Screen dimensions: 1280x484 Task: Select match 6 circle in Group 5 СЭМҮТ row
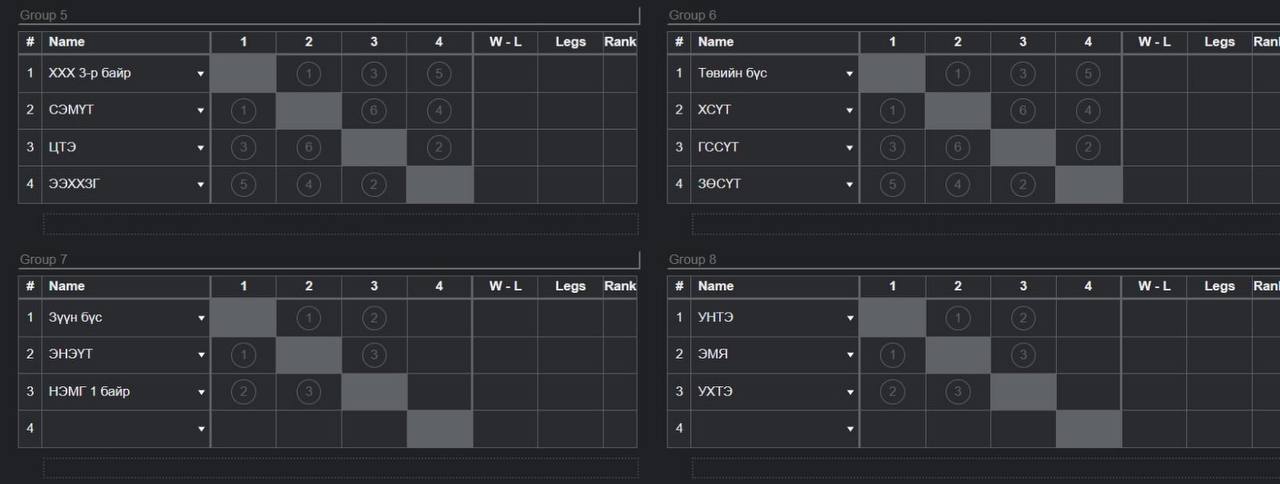pyautogui.click(x=374, y=110)
